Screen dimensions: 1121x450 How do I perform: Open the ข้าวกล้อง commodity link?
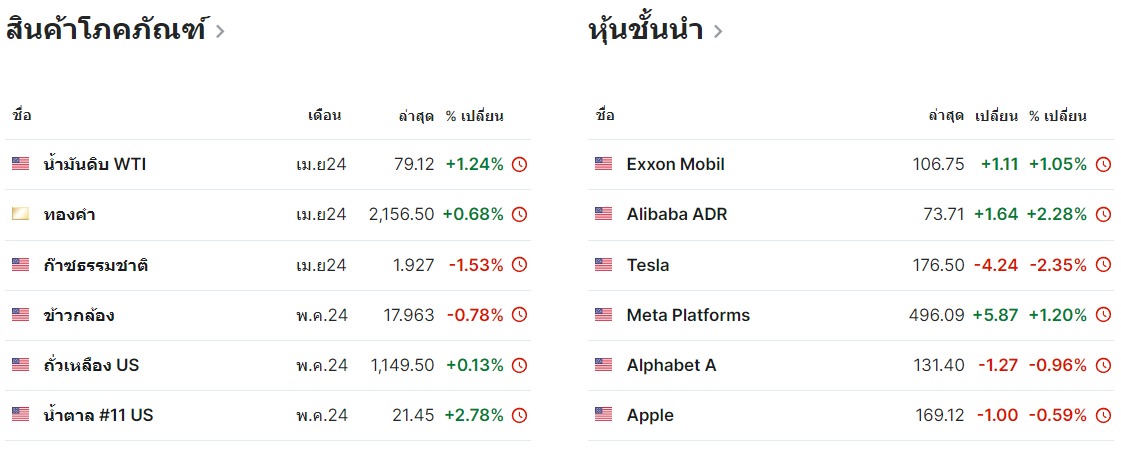(x=79, y=315)
